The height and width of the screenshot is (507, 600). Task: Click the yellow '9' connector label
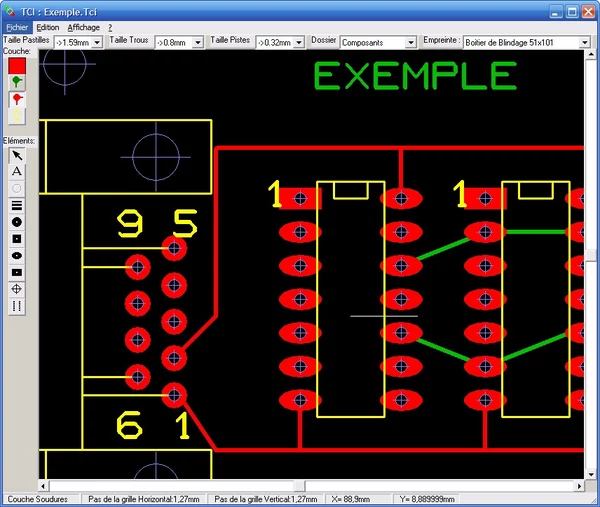[130, 223]
